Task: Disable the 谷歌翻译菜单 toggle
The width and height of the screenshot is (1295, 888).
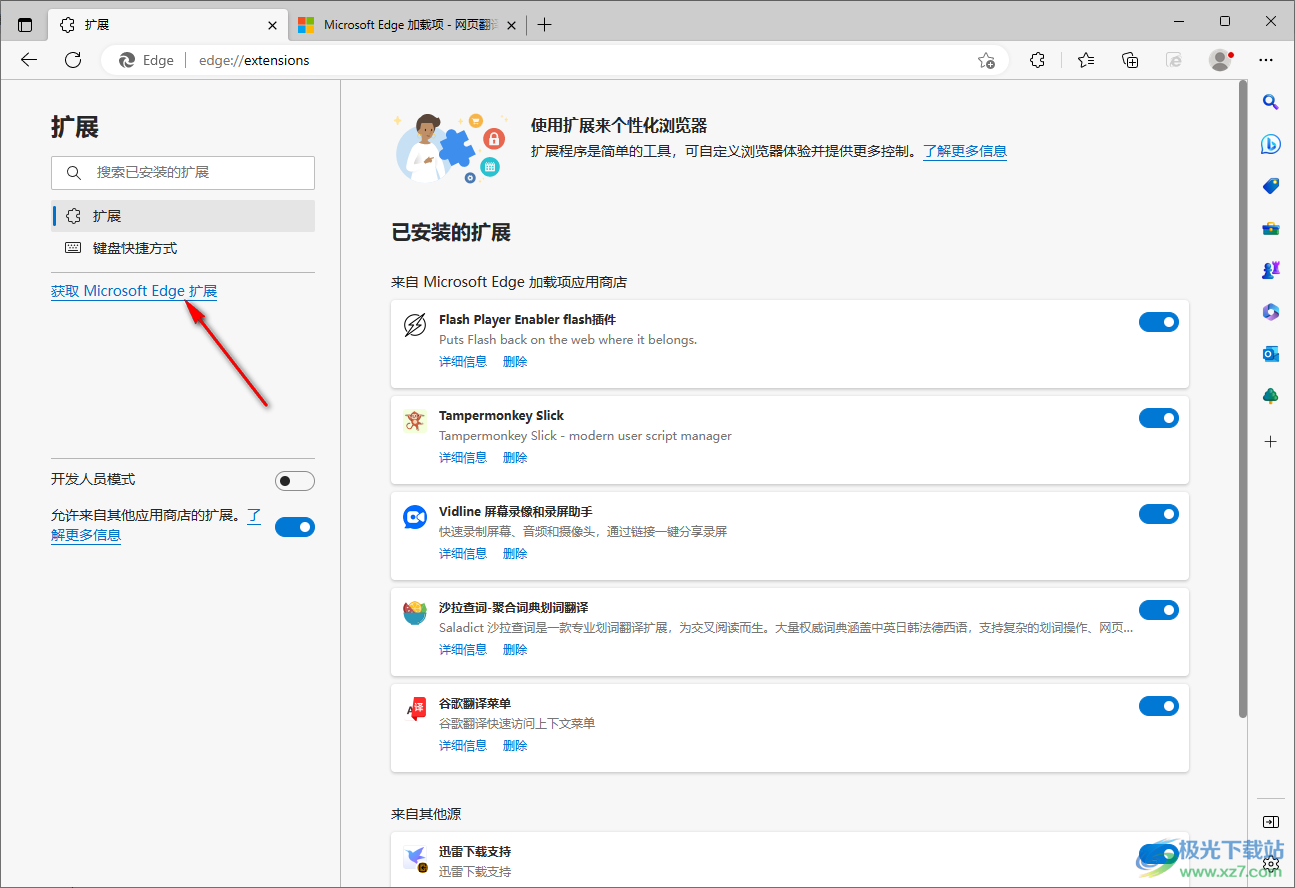Action: click(1159, 706)
